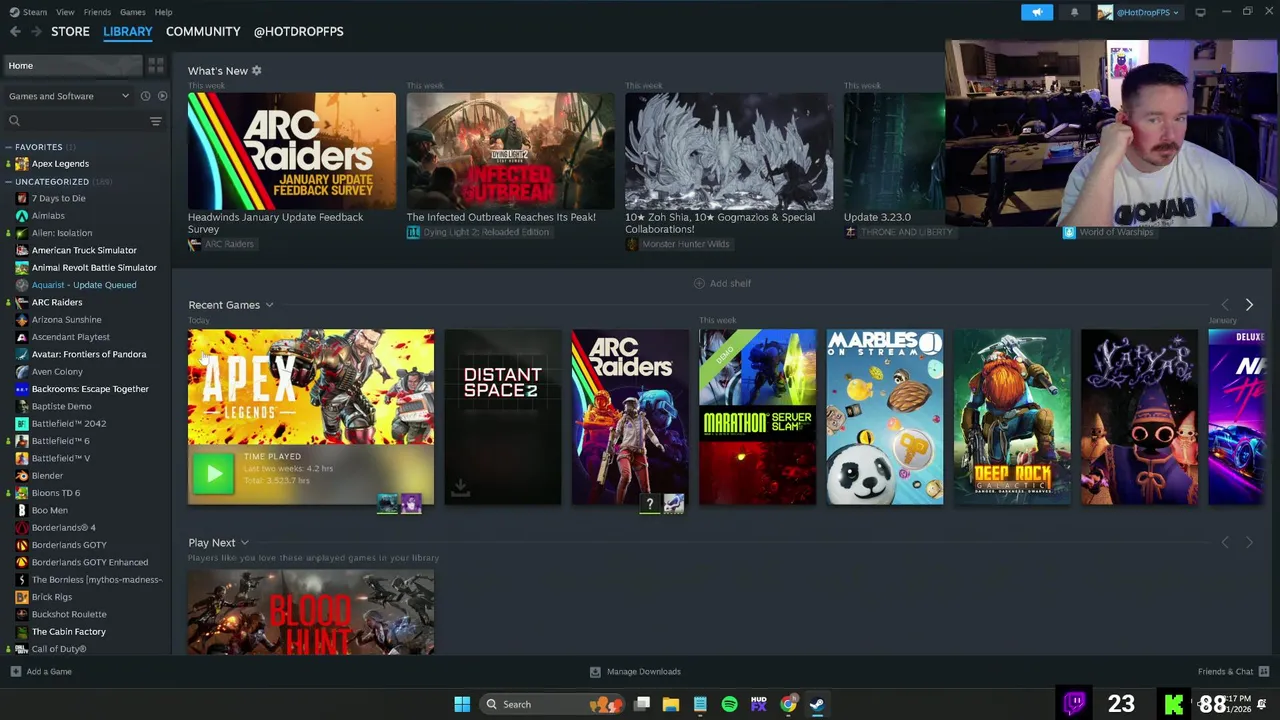
Task: Sort library by recent activity clock icon
Action: coord(145,96)
